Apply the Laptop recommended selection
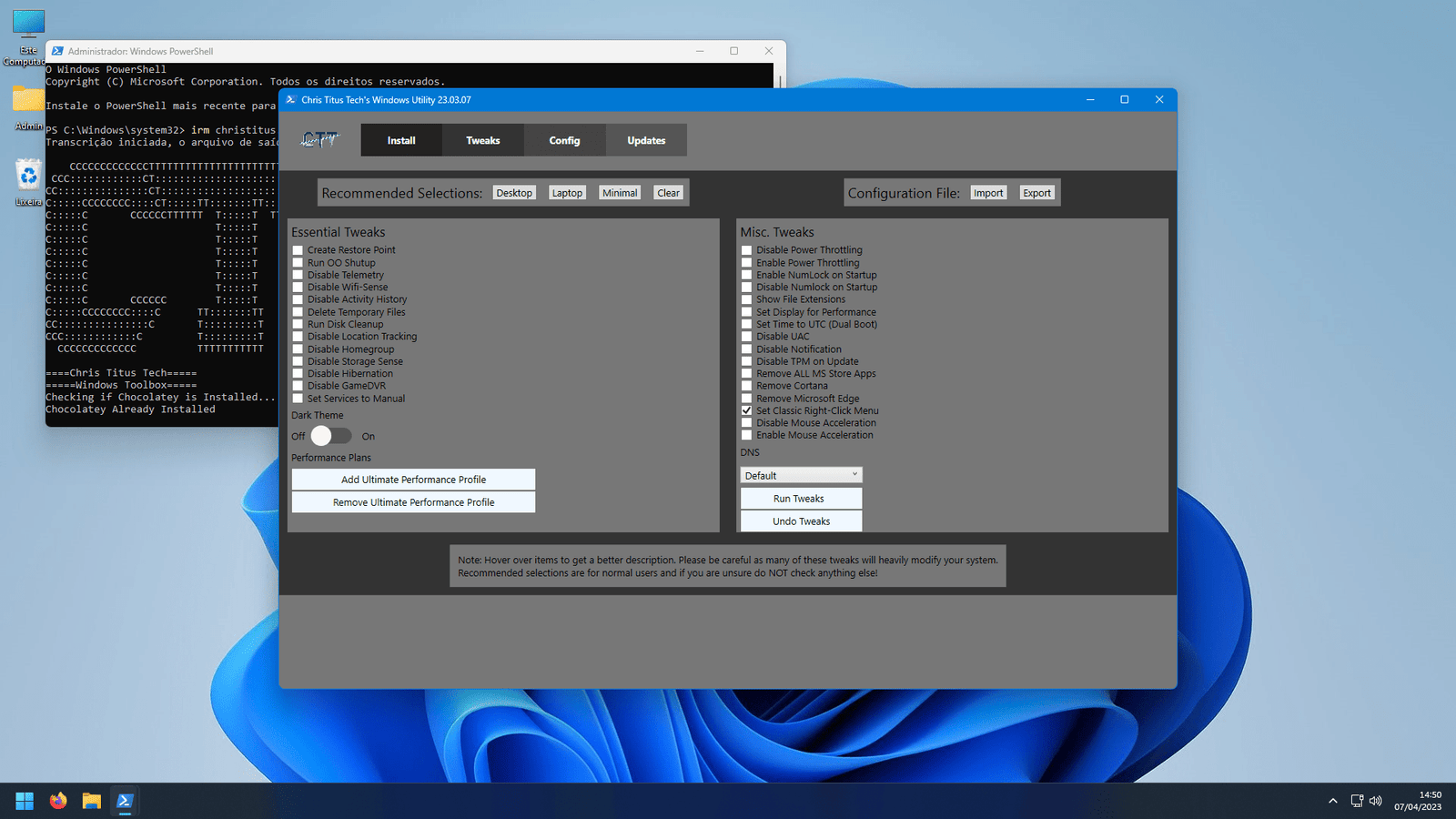 pyautogui.click(x=567, y=193)
